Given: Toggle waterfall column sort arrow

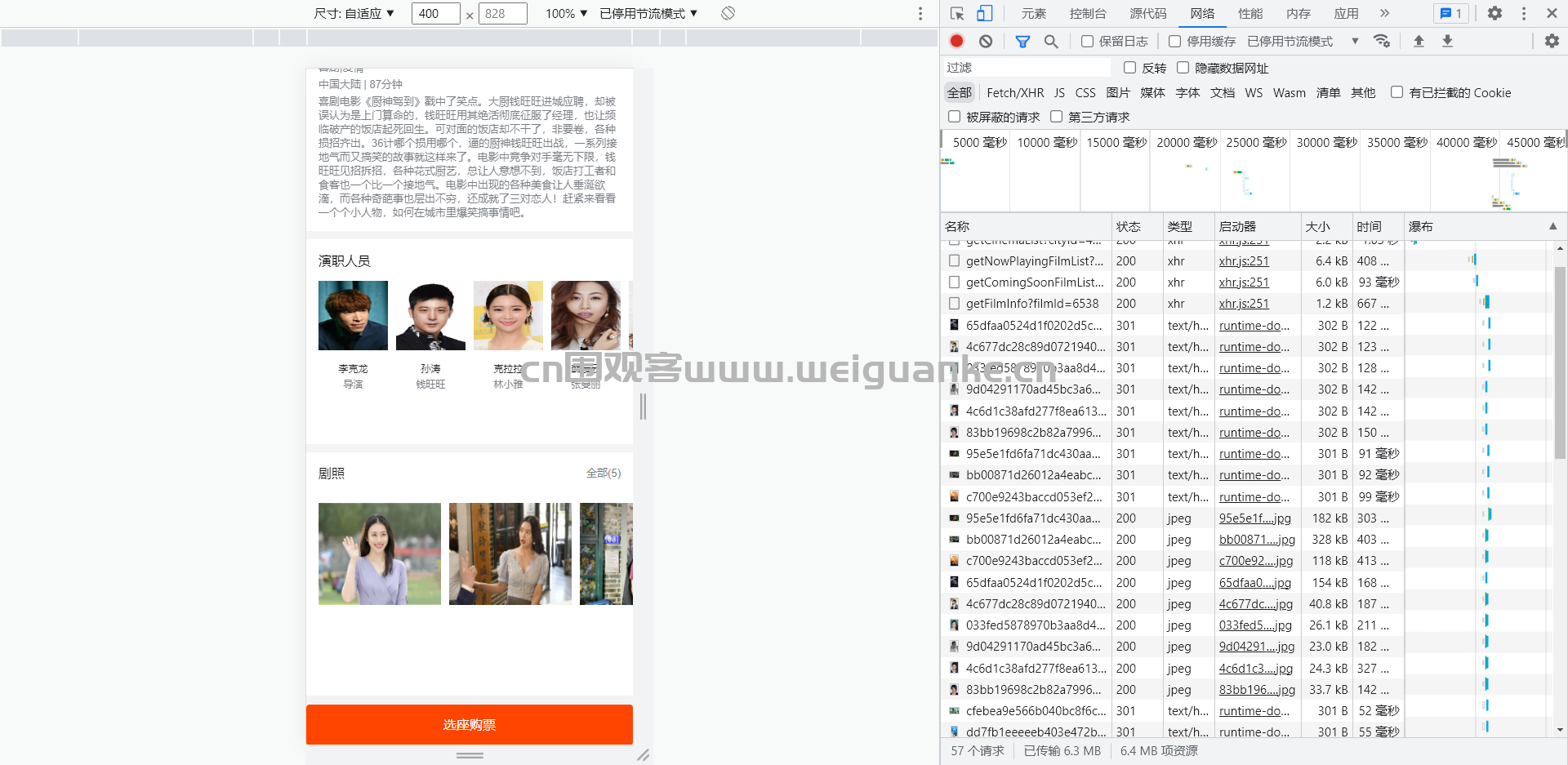Looking at the screenshot, I should (x=1552, y=226).
